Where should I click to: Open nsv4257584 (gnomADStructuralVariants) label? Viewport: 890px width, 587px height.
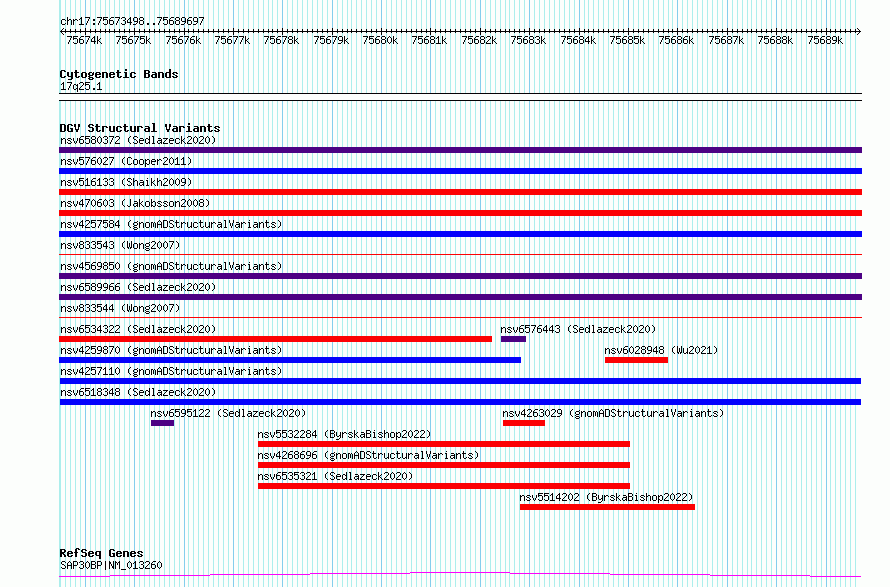pyautogui.click(x=171, y=224)
